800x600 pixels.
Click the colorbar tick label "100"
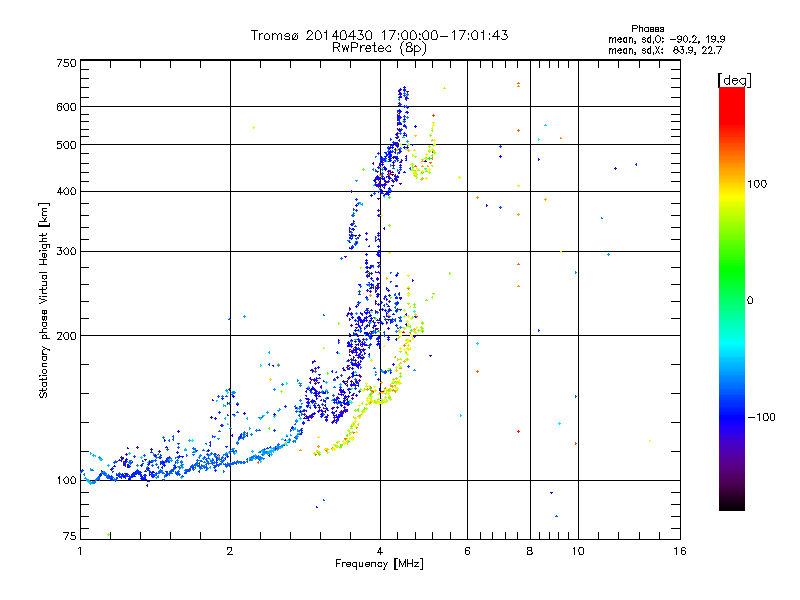pos(757,184)
